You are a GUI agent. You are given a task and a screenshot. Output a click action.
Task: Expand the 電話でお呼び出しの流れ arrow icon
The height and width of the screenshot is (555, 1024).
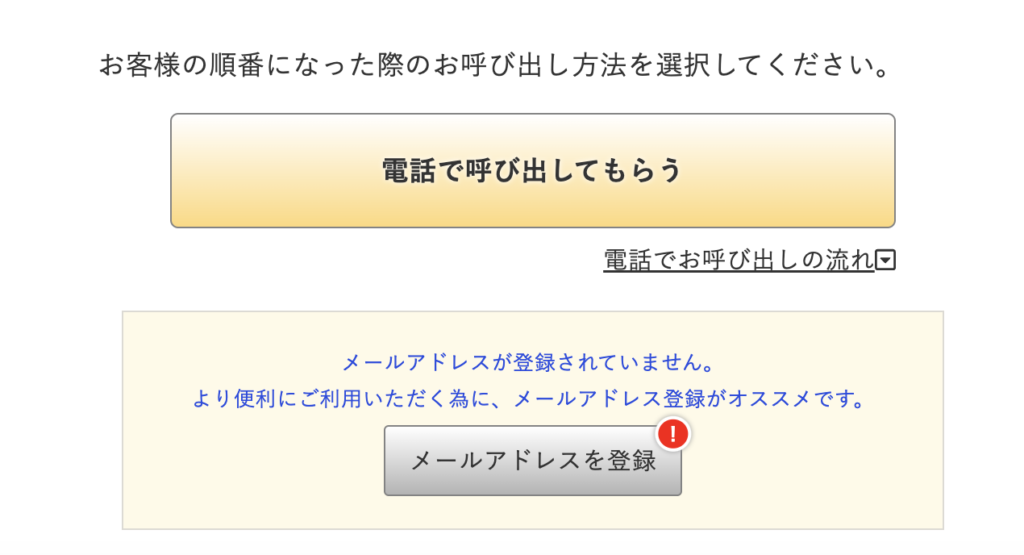pos(886,261)
